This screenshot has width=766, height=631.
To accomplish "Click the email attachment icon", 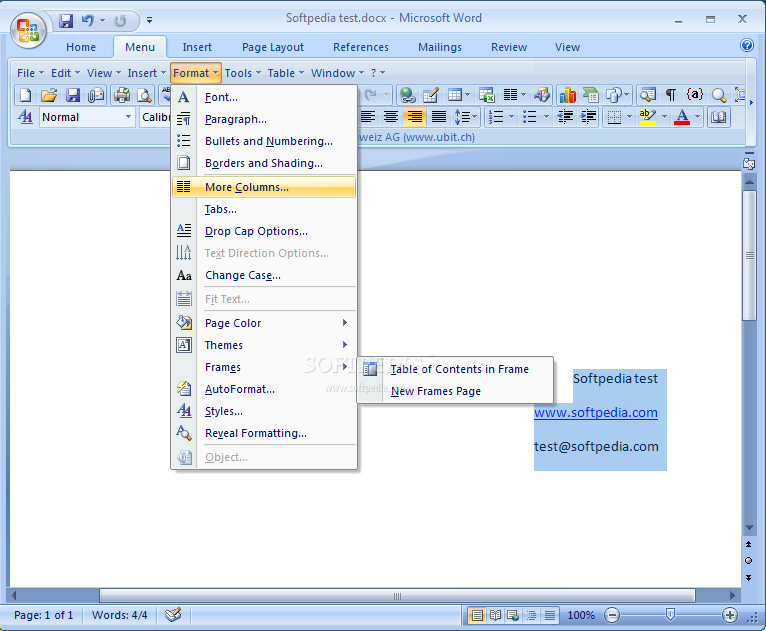I will [96, 95].
